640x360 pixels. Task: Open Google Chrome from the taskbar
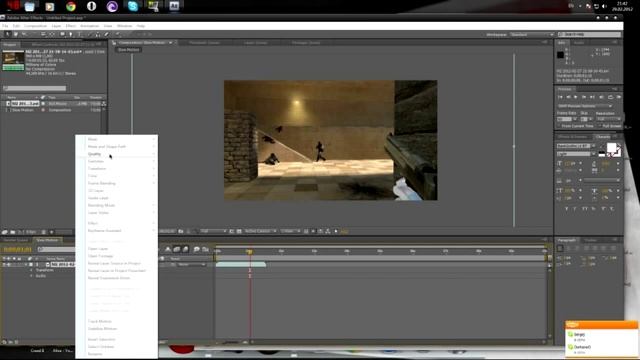point(71,6)
